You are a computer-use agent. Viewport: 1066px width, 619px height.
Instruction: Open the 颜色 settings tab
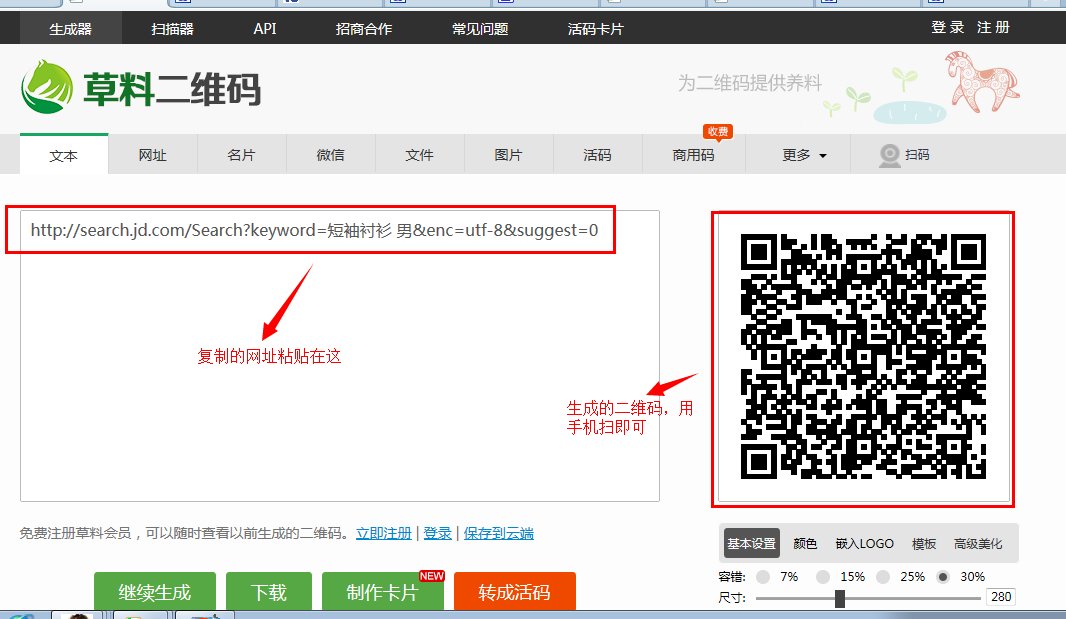[805, 543]
